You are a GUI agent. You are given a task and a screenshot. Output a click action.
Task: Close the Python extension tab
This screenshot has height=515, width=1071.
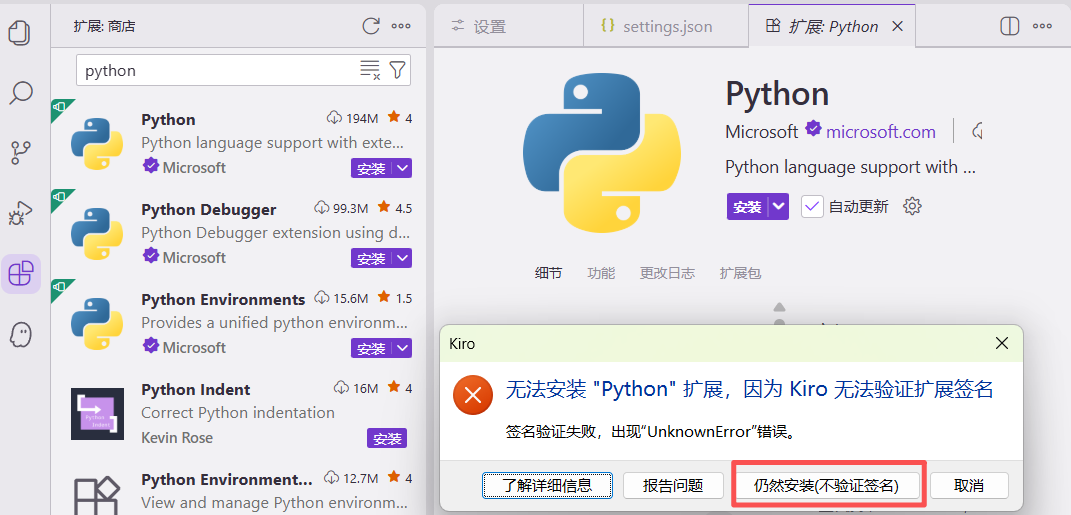[898, 27]
